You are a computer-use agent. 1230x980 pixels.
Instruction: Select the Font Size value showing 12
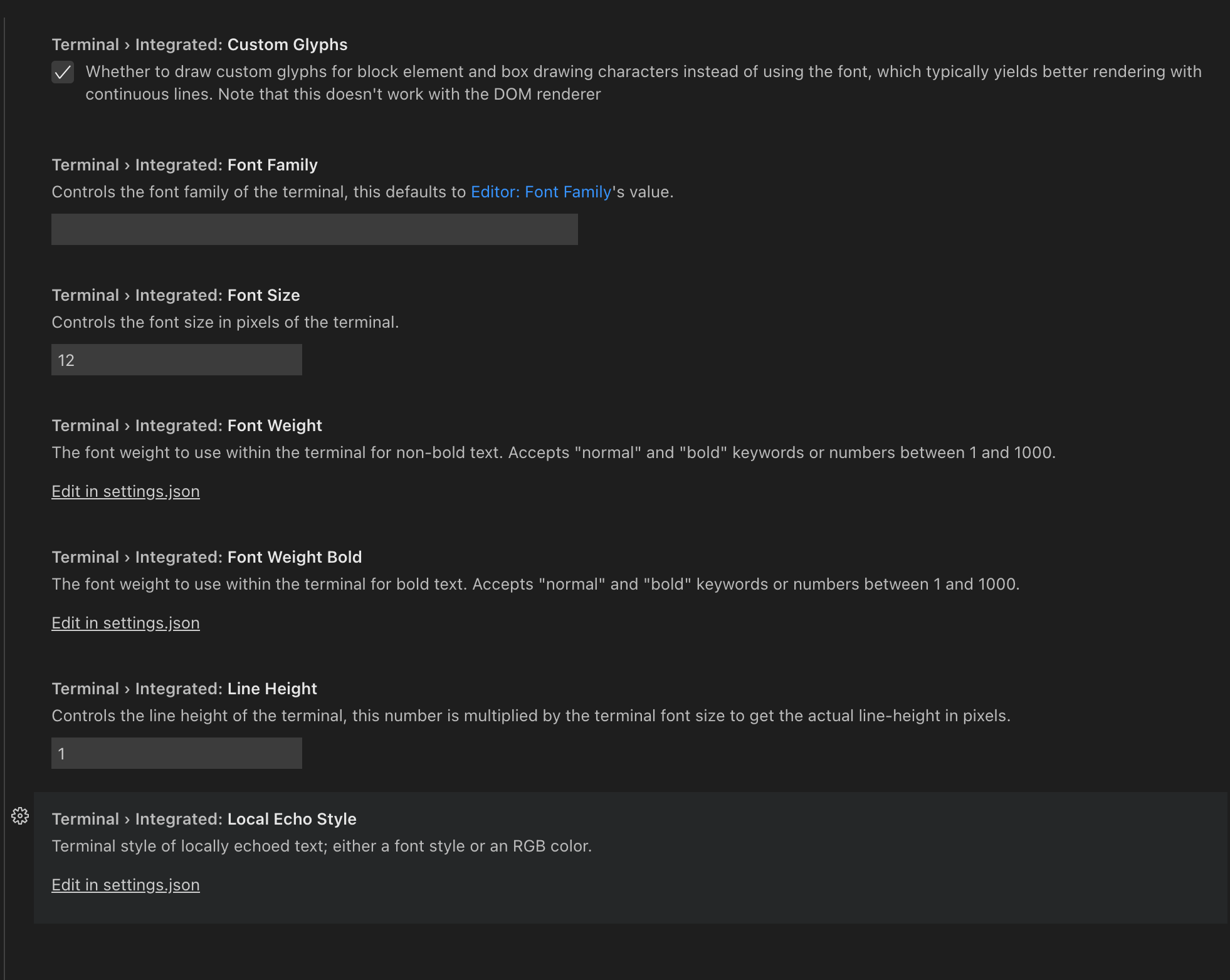(x=176, y=359)
